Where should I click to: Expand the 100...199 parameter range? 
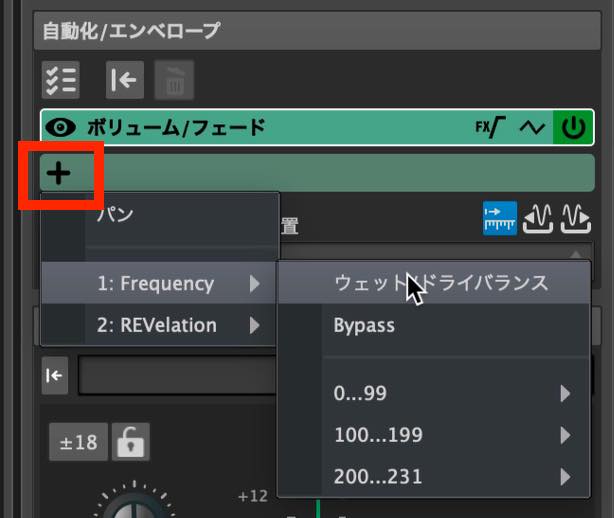(x=434, y=435)
